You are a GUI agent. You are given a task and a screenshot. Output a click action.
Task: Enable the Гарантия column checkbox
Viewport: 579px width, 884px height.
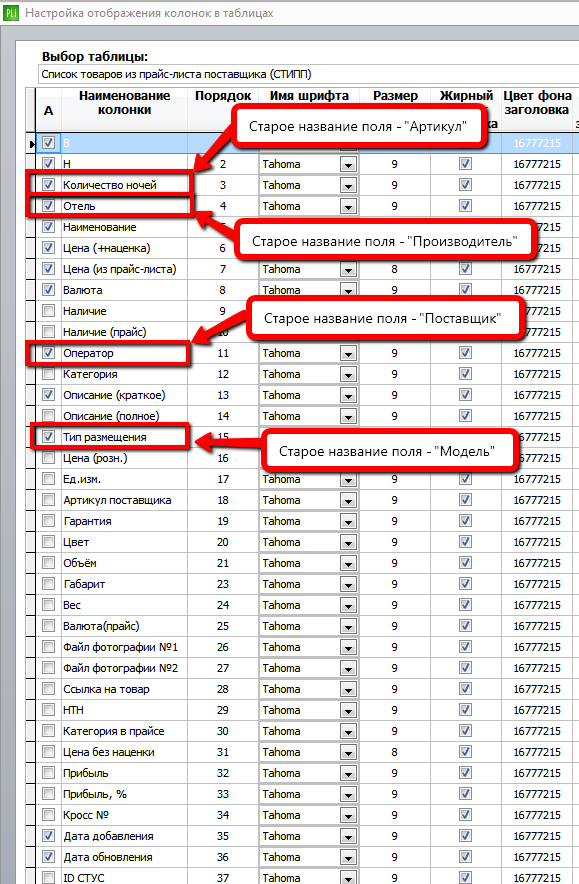point(48,521)
